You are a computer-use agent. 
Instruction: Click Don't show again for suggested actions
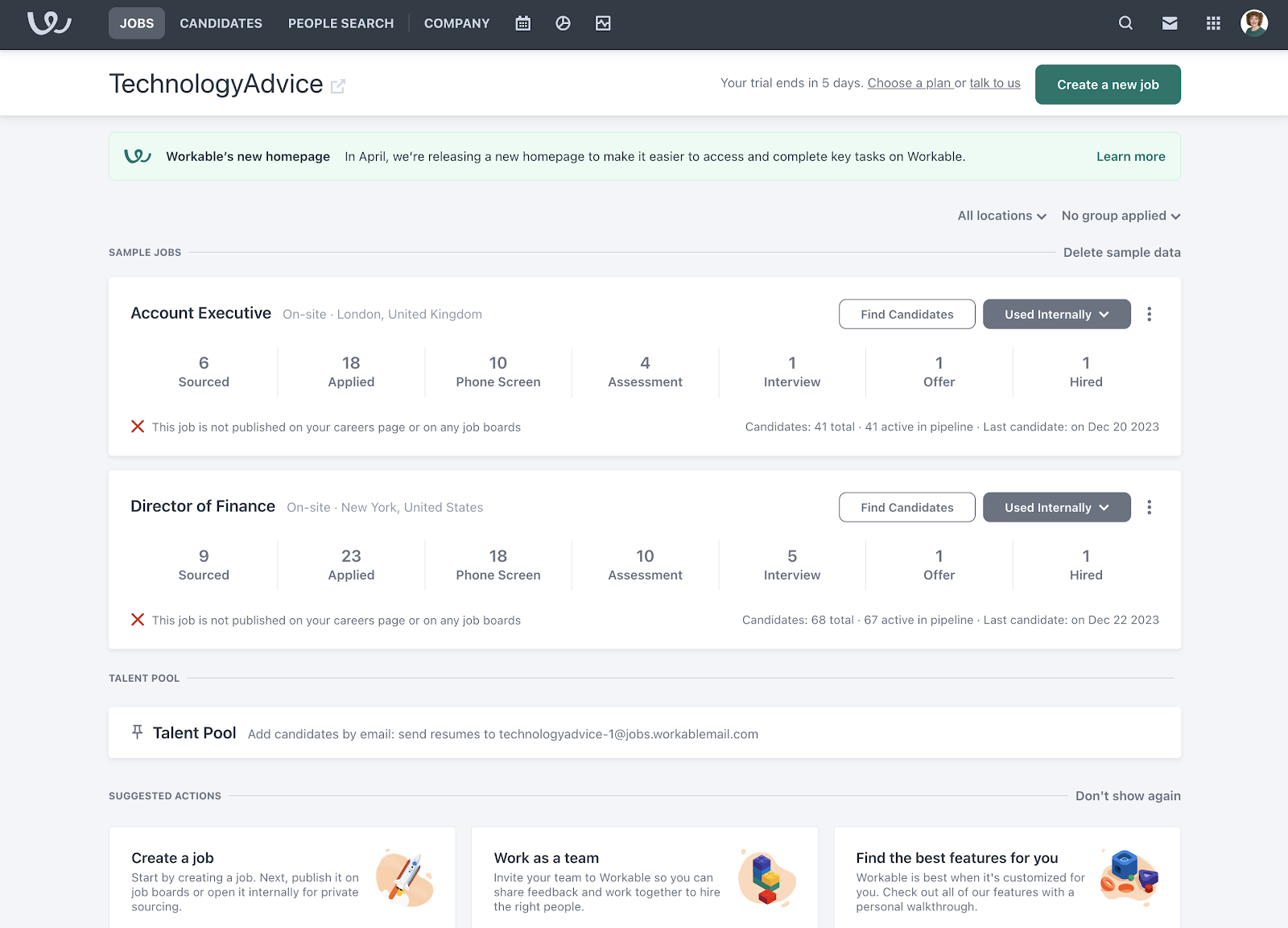(x=1128, y=795)
